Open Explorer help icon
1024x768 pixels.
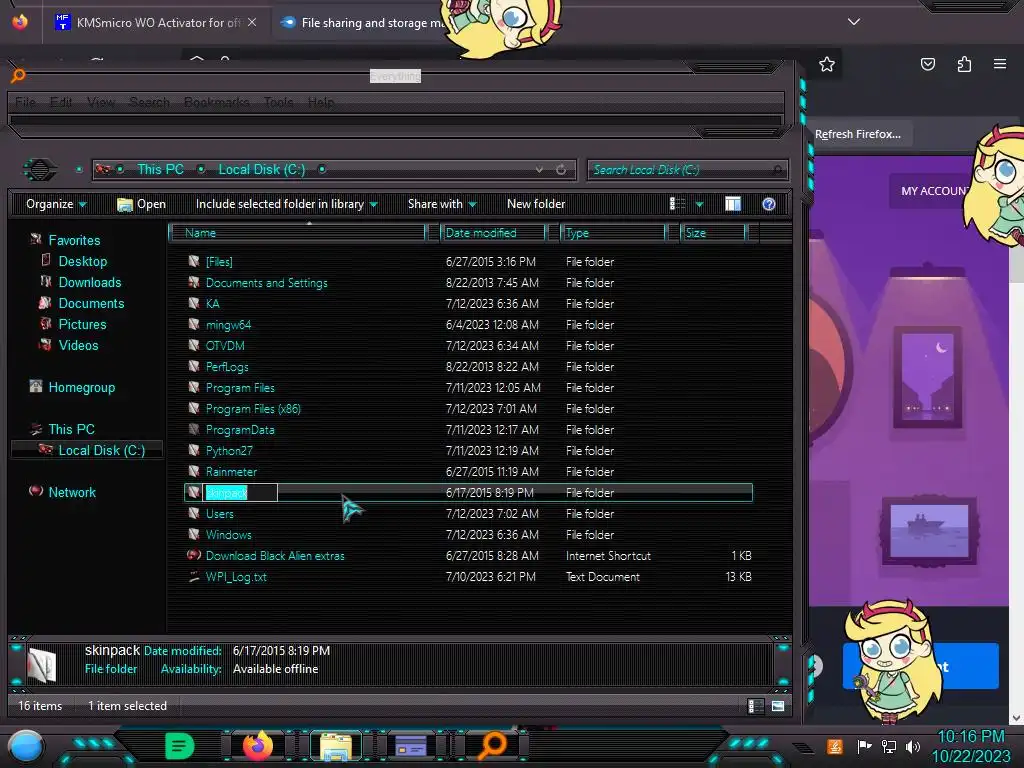coord(769,204)
